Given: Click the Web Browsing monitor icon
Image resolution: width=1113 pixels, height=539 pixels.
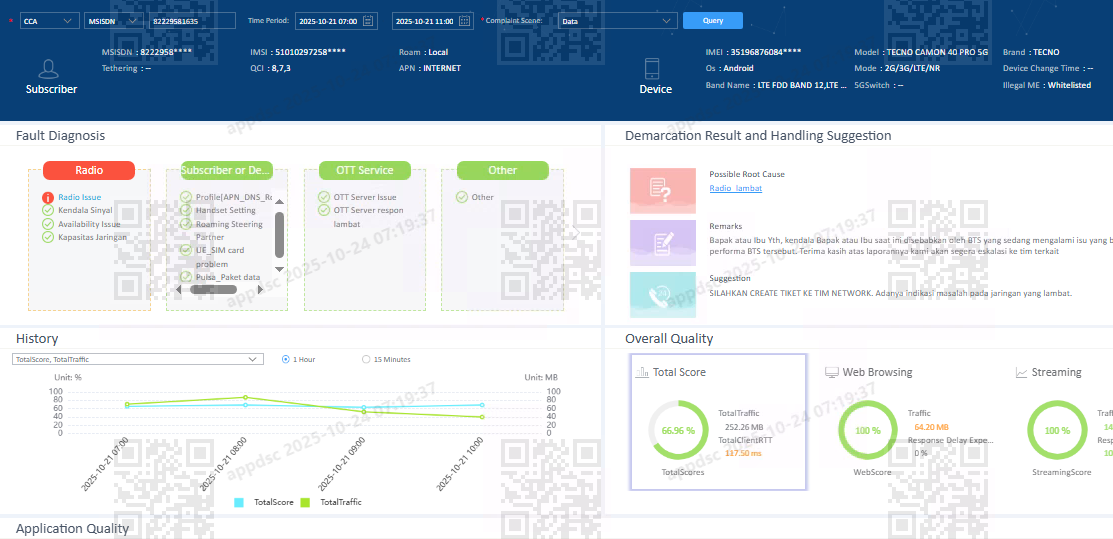Looking at the screenshot, I should (831, 372).
